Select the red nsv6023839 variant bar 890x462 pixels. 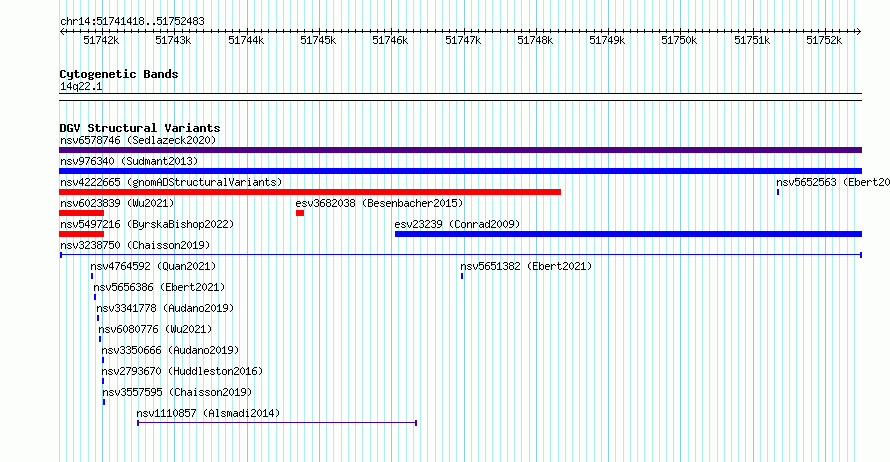pos(81,213)
